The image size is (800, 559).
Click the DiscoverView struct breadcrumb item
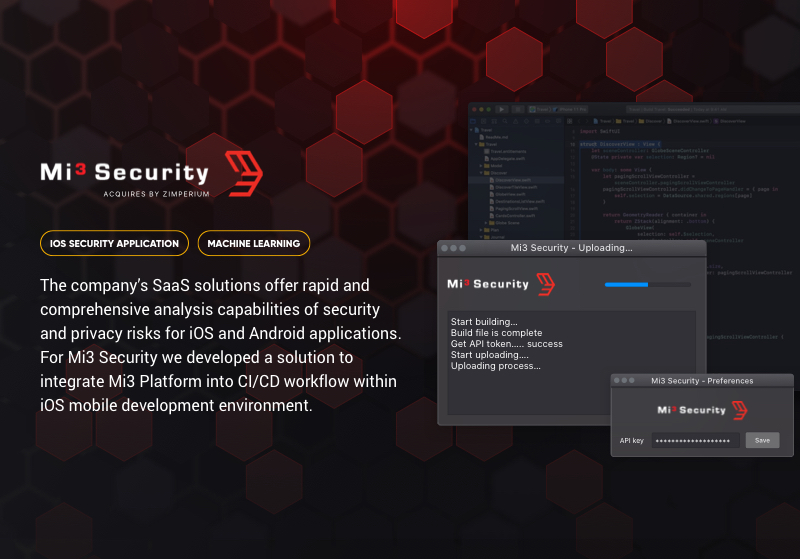click(x=730, y=121)
